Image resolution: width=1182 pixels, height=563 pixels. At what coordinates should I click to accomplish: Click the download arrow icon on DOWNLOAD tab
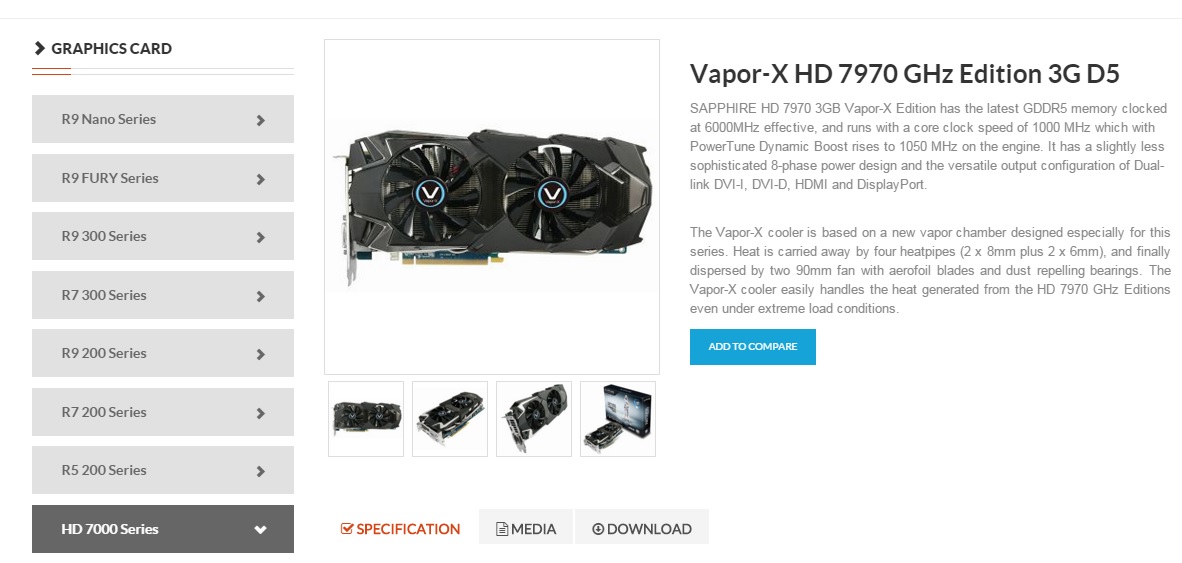[598, 529]
